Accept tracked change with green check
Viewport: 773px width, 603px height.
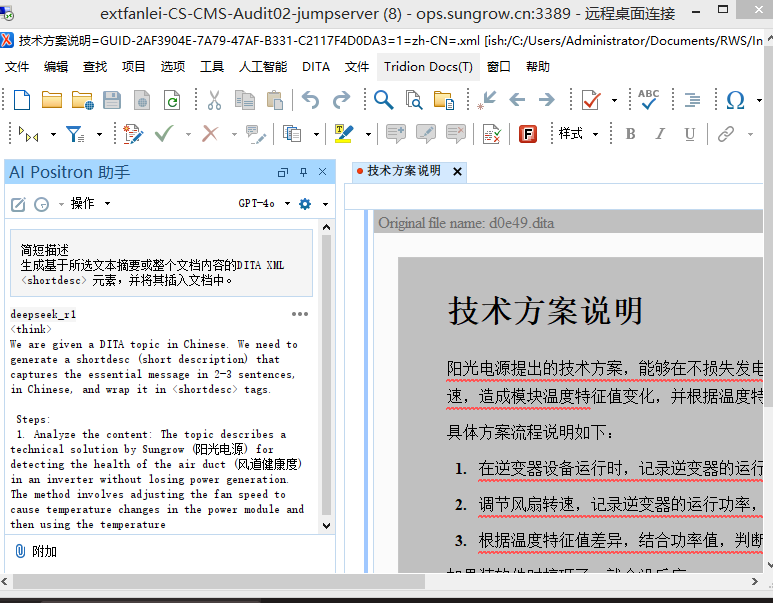pyautogui.click(x=164, y=134)
